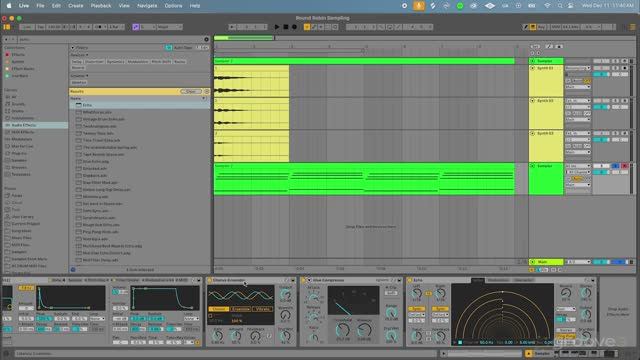The image size is (640, 360).
Task: Toggle the Glue Compressor device activator
Action: click(303, 280)
